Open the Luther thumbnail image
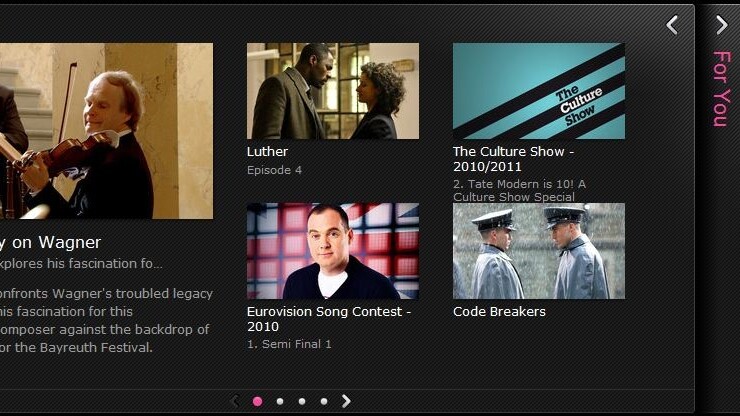This screenshot has height=416, width=740. [x=333, y=91]
